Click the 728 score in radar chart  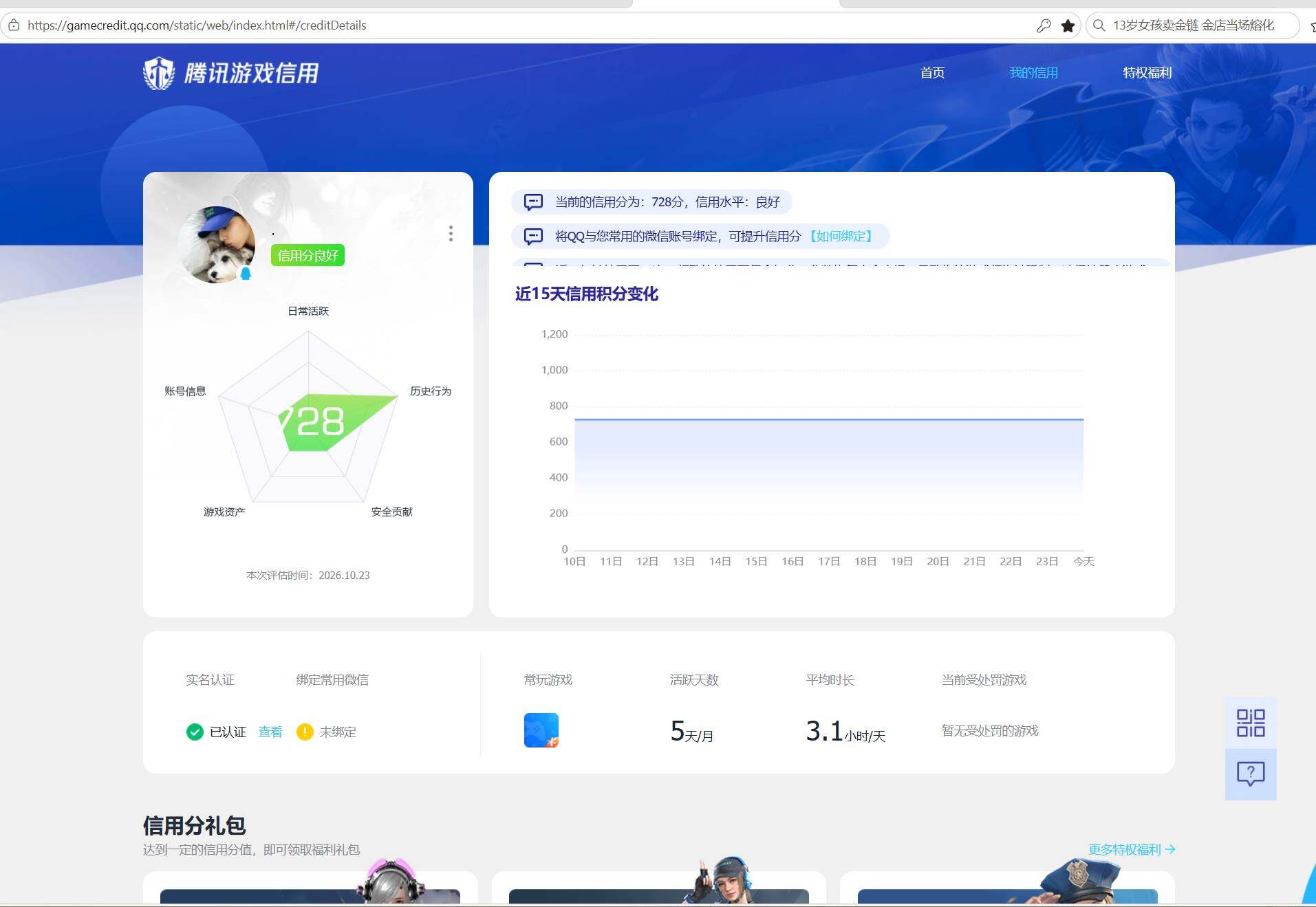(x=313, y=422)
